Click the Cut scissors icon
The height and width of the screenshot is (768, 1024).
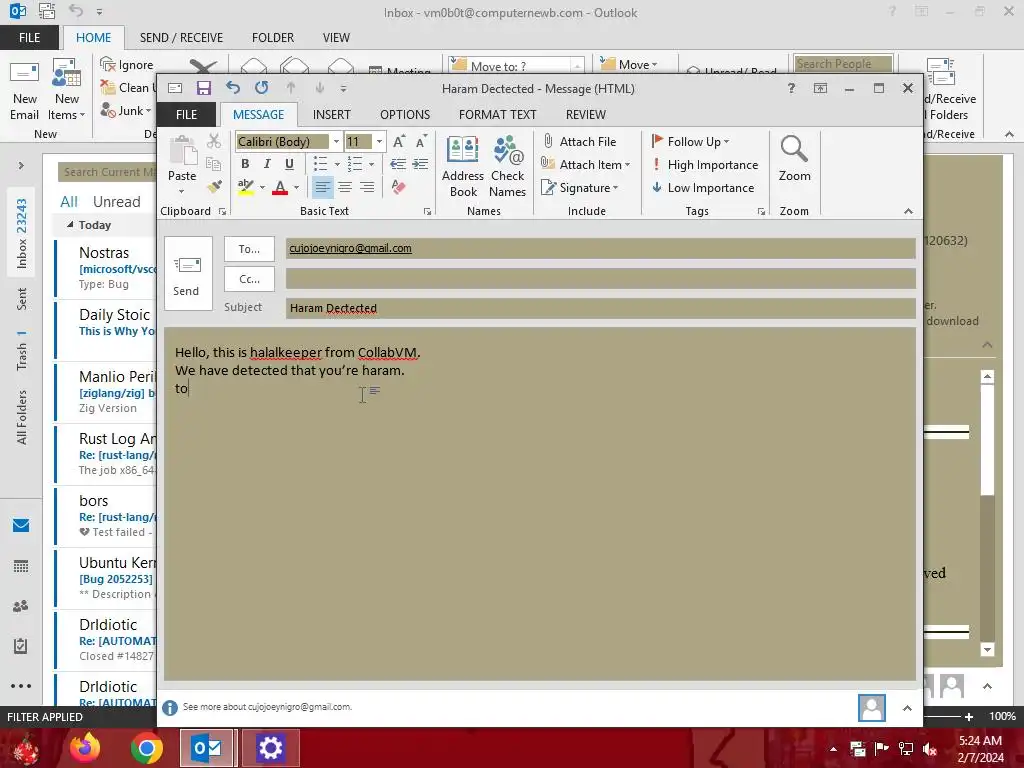[x=214, y=141]
